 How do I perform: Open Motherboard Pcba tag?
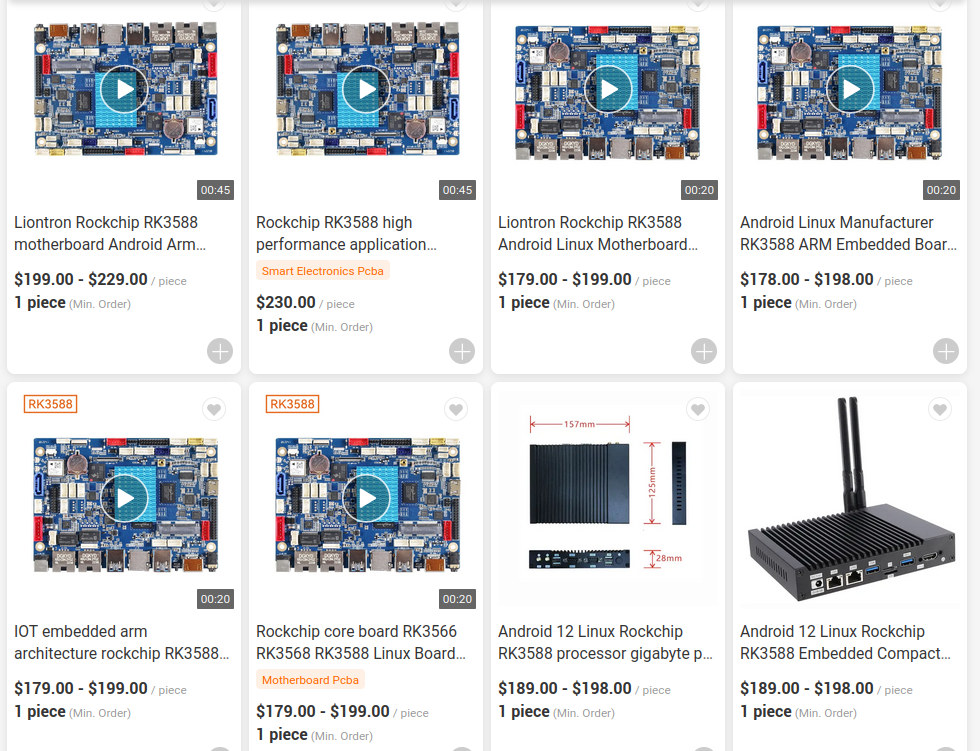[310, 680]
